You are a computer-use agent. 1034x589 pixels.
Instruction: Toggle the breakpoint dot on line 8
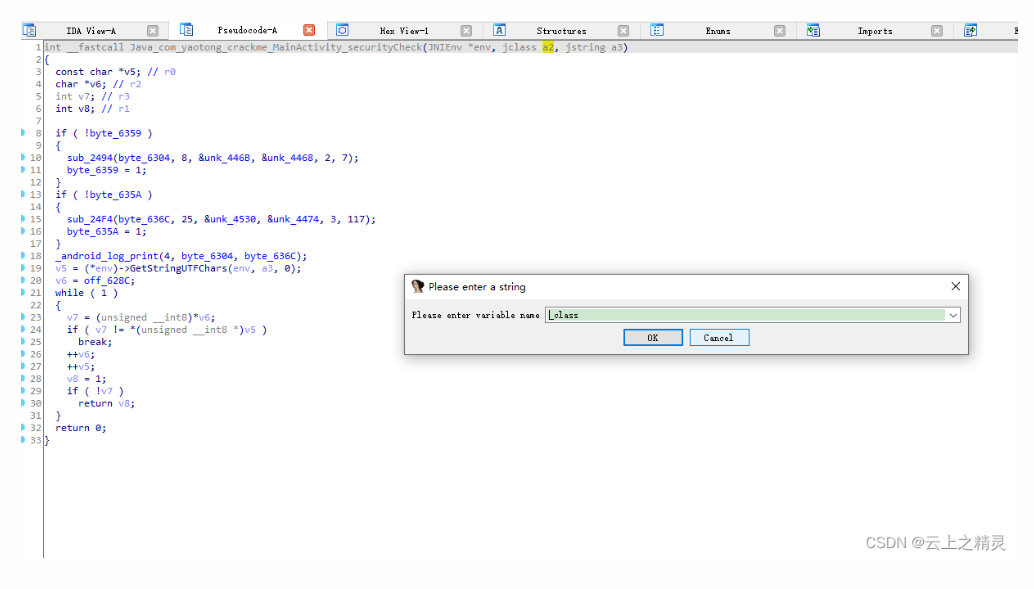click(x=23, y=133)
